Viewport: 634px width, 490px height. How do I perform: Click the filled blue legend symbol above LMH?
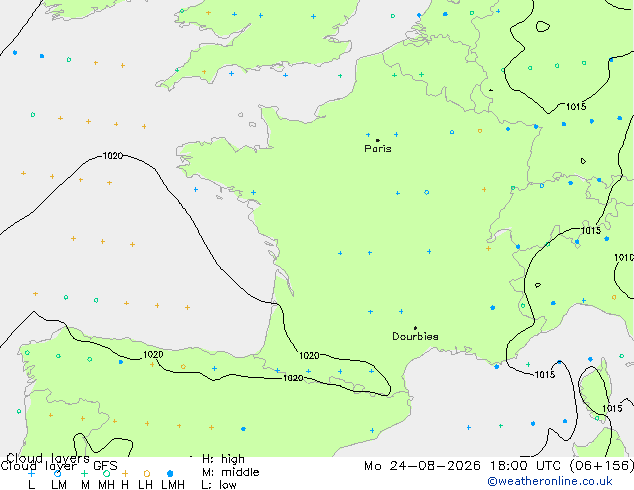(x=170, y=473)
